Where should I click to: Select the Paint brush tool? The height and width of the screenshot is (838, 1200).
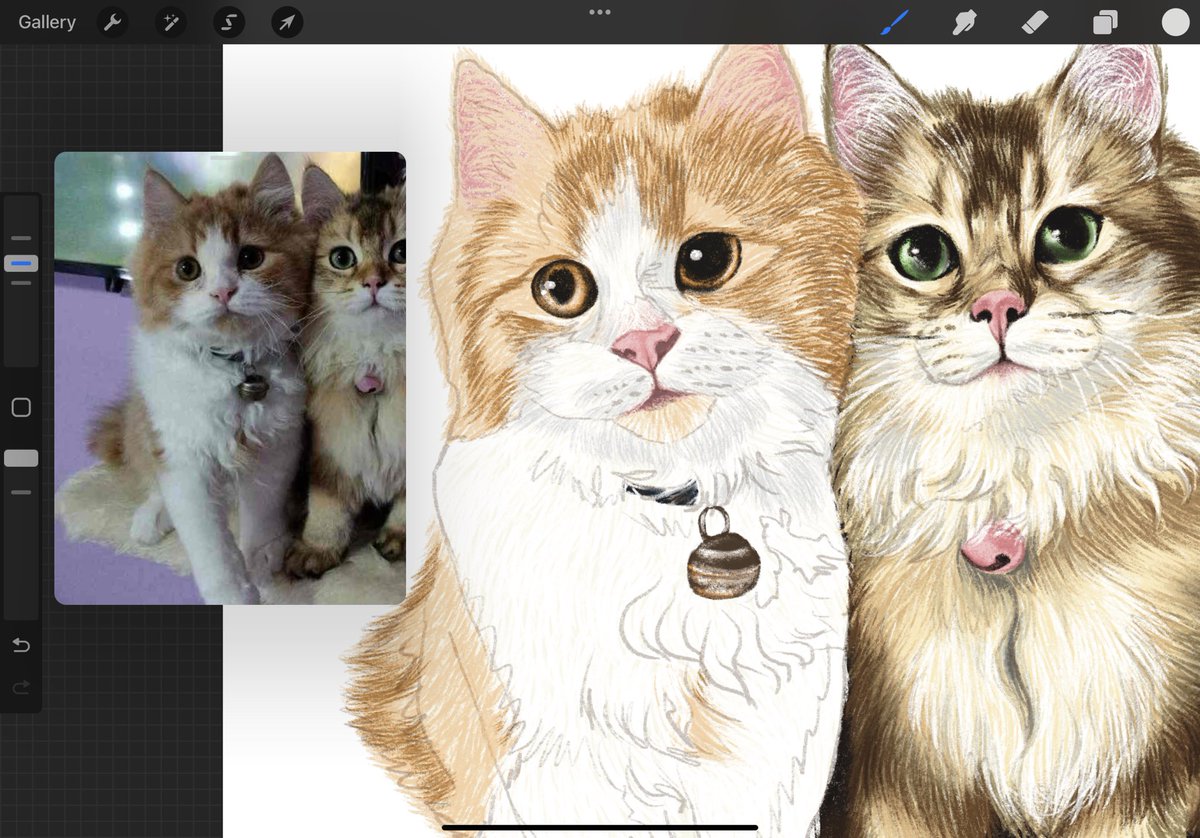pyautogui.click(x=895, y=22)
